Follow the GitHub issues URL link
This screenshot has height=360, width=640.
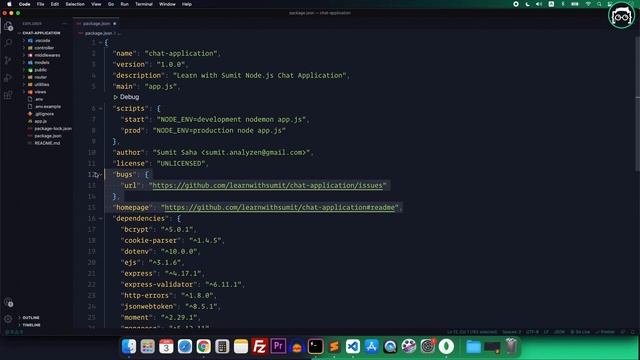click(x=267, y=185)
